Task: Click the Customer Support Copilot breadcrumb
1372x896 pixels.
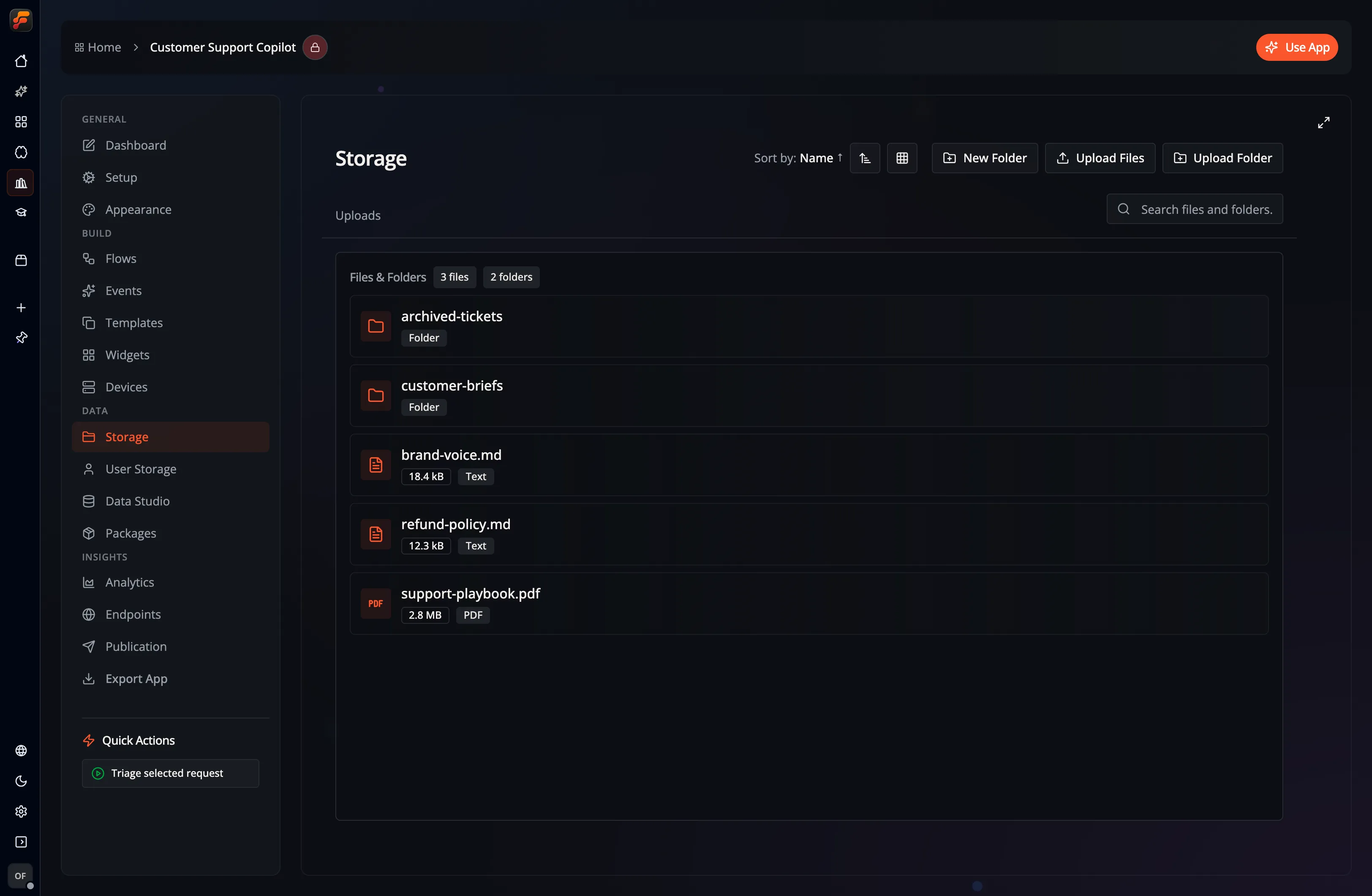Action: coord(223,47)
